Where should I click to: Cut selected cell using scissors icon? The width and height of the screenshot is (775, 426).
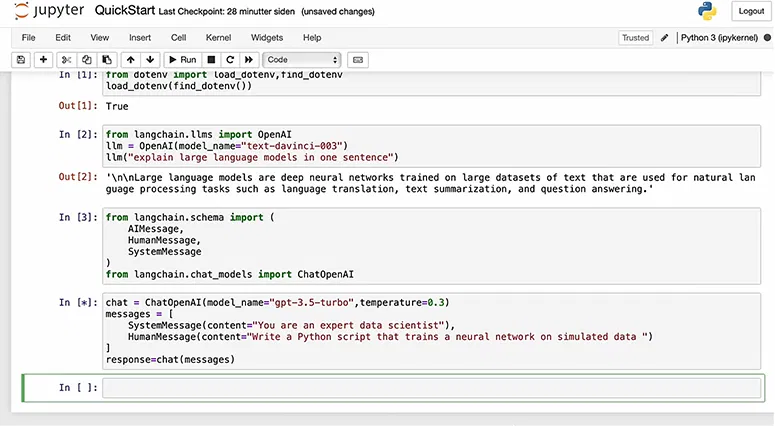tap(69, 60)
